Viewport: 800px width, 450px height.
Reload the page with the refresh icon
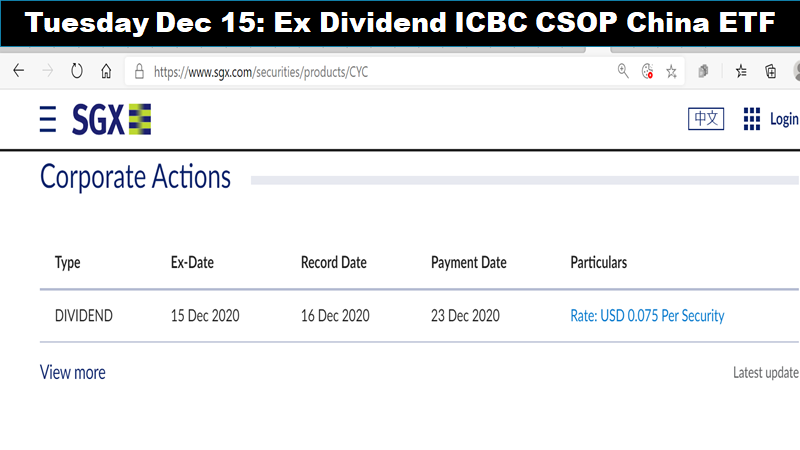click(x=77, y=71)
